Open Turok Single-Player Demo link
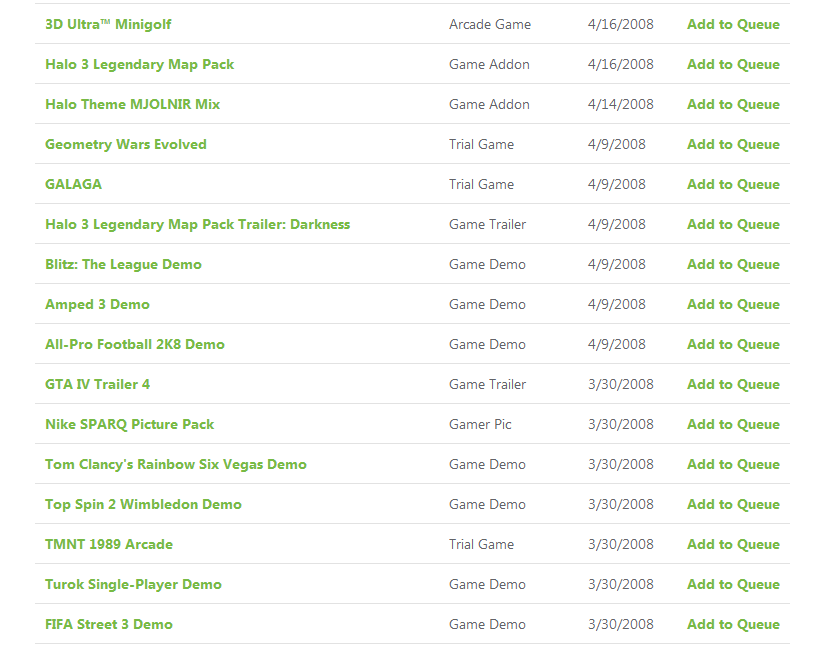 pos(133,584)
